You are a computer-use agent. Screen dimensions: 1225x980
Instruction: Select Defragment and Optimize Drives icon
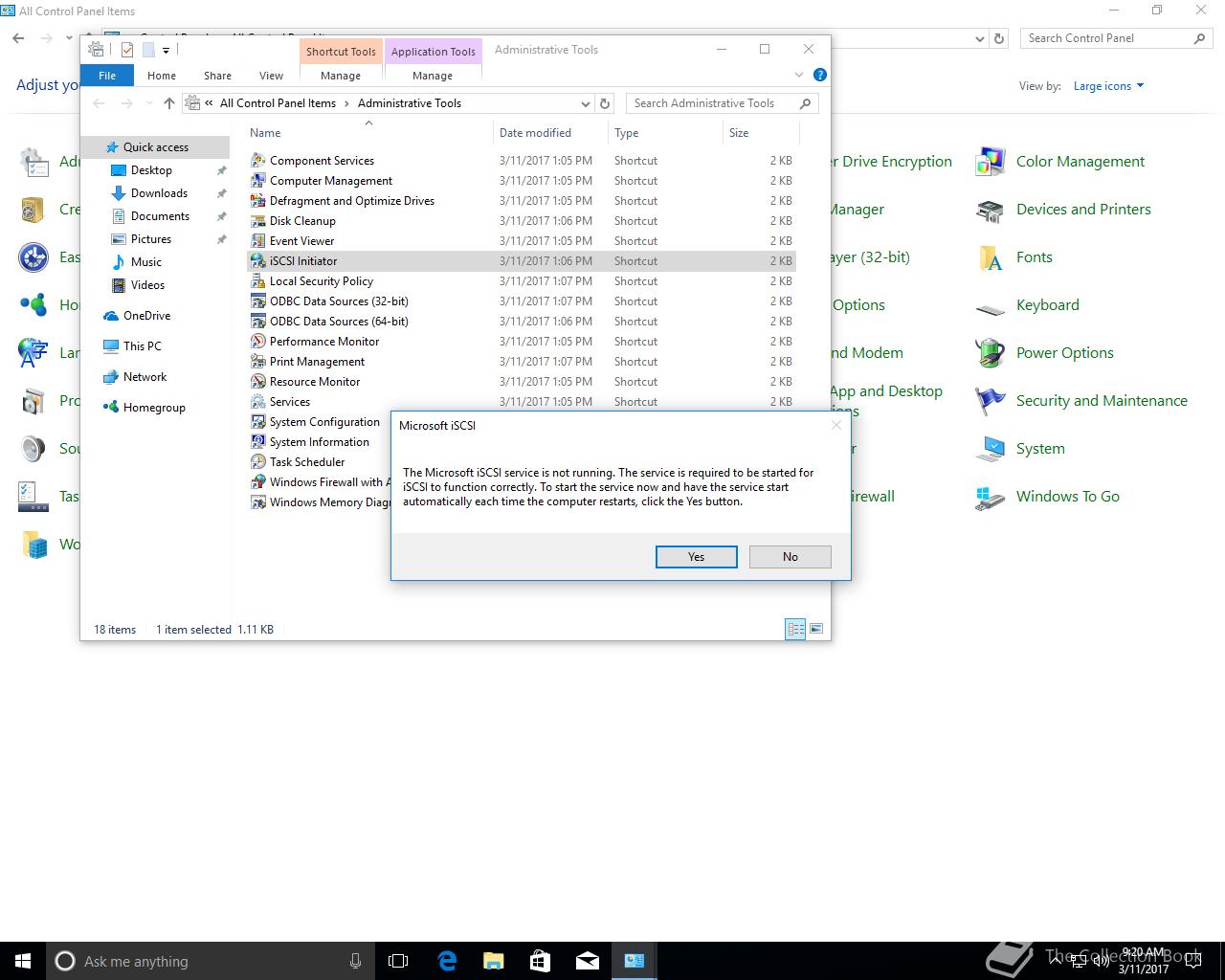pyautogui.click(x=257, y=201)
